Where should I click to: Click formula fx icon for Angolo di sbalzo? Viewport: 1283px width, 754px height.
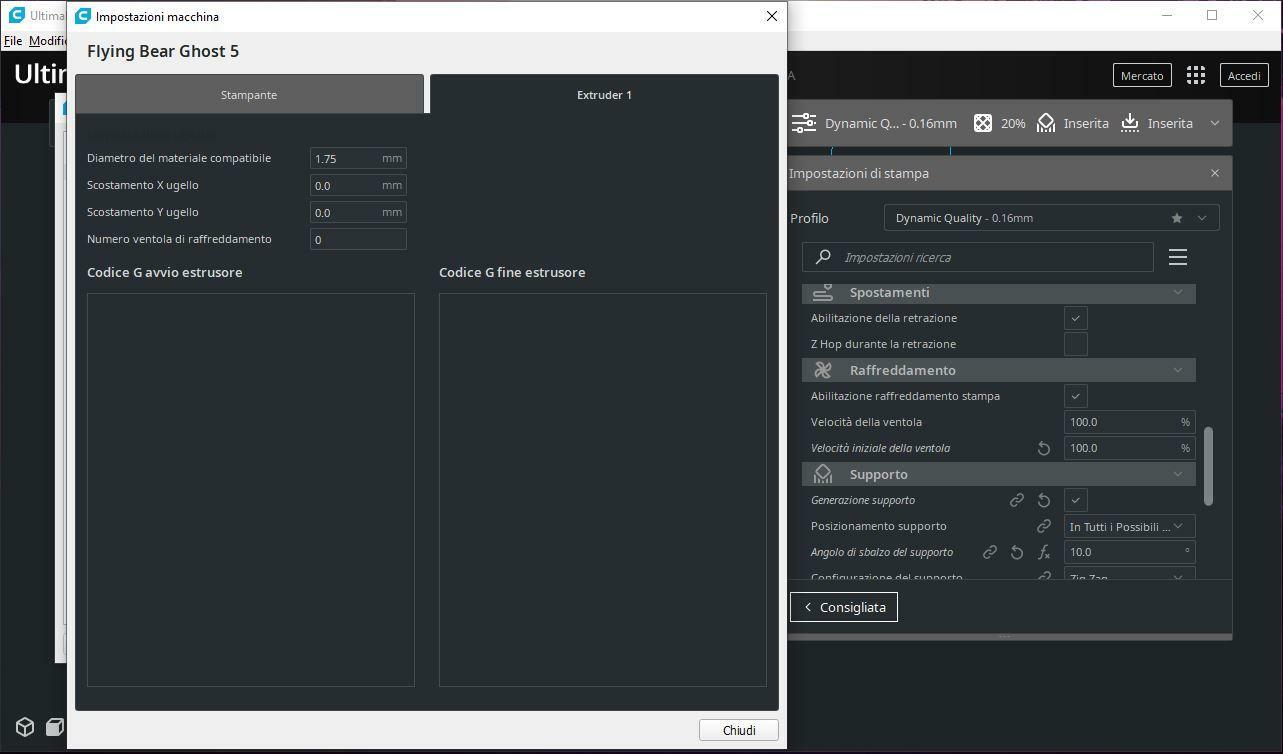pyautogui.click(x=1044, y=552)
